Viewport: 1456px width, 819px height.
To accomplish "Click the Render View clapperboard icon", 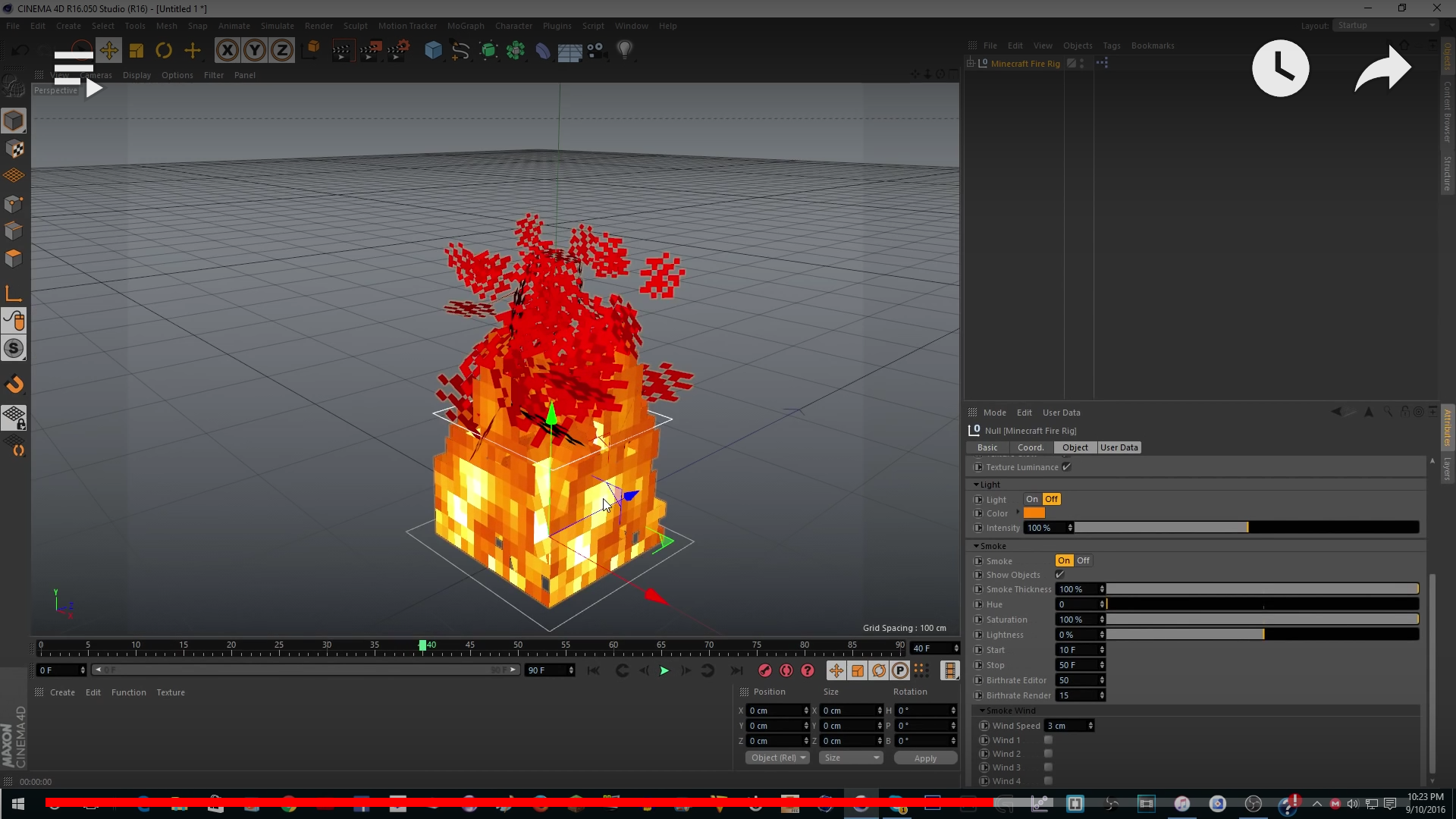I will tap(342, 51).
